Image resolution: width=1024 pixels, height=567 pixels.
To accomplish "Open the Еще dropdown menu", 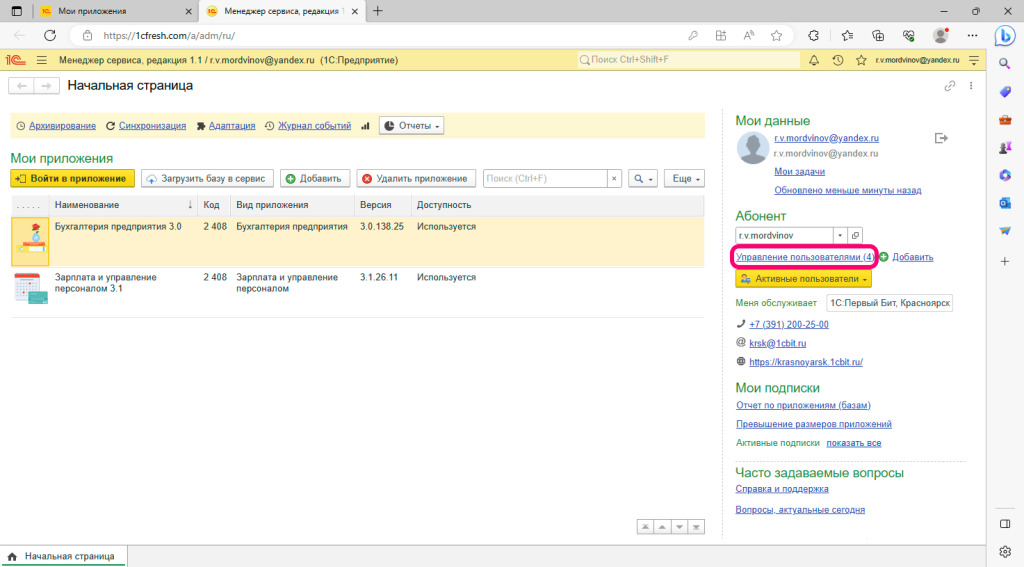I will tap(684, 179).
